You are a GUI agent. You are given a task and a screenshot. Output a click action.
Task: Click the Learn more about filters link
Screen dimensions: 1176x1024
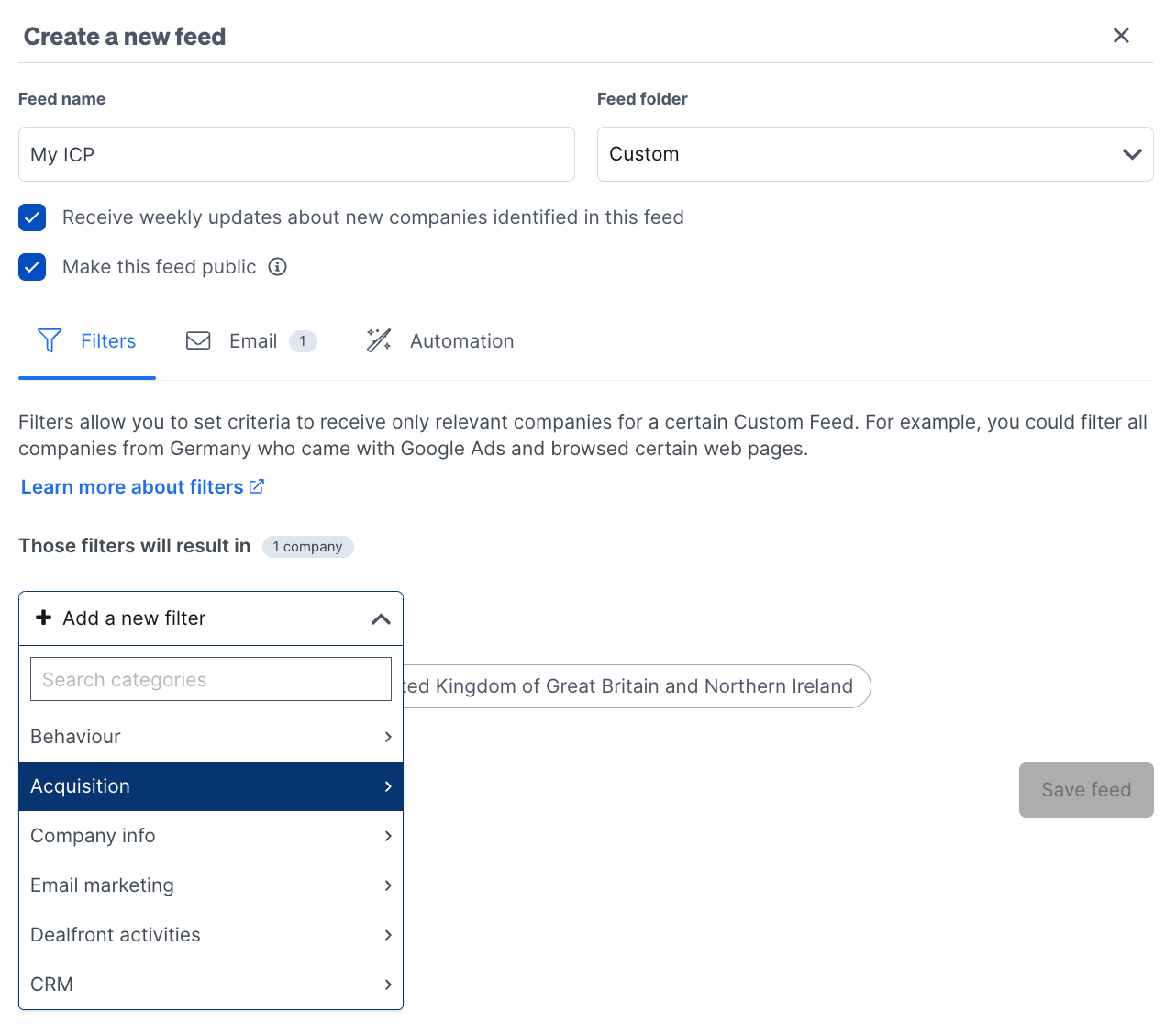(x=132, y=486)
